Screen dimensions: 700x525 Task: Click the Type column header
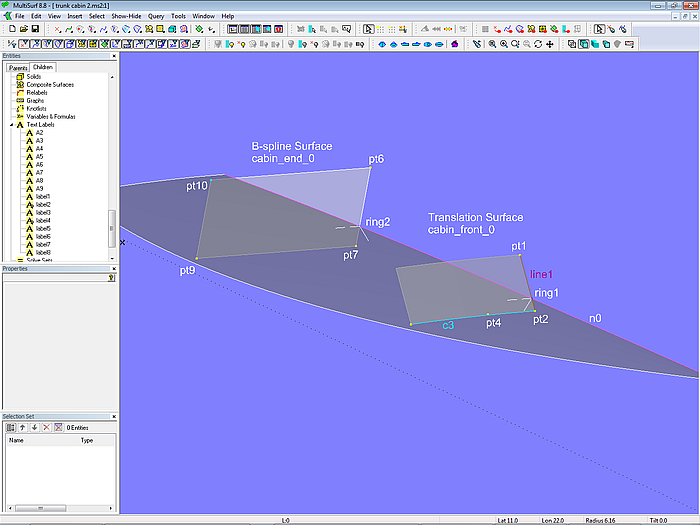coord(87,440)
